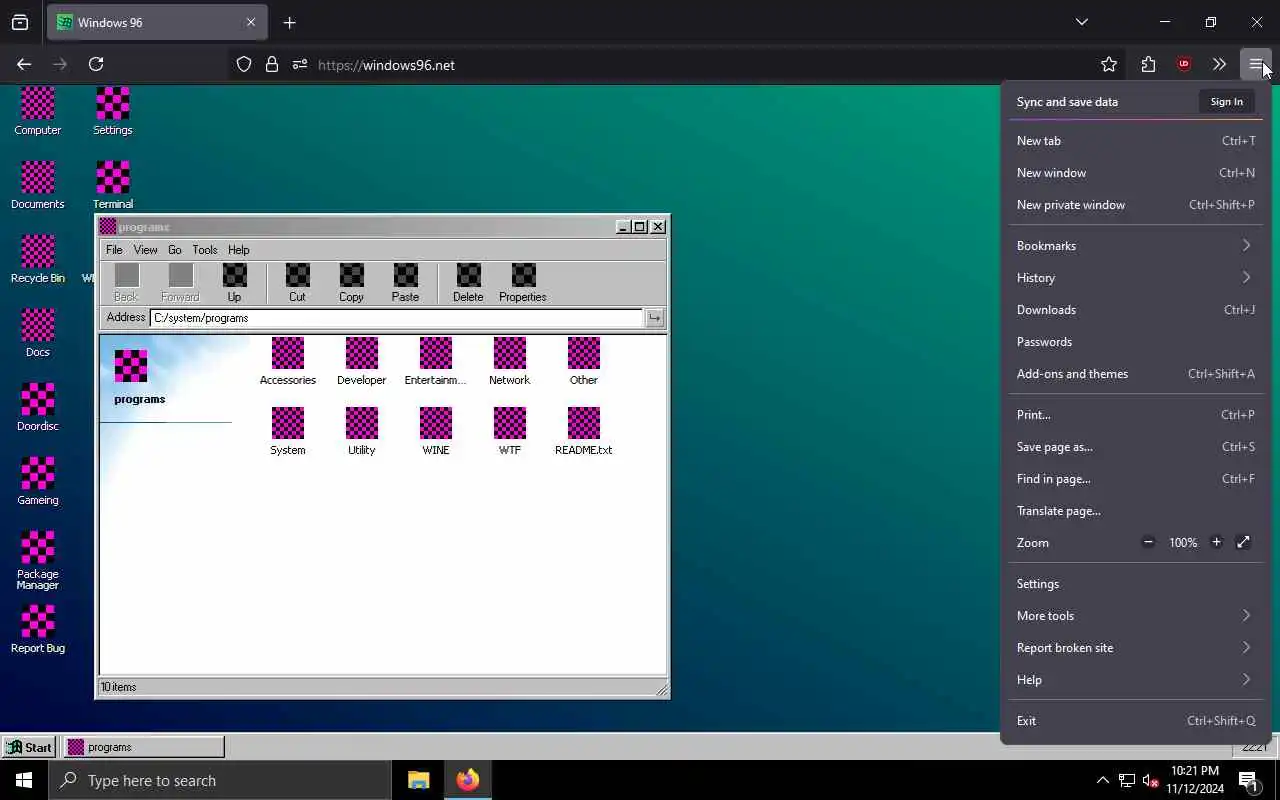Open a new browser tab
This screenshot has width=1280, height=800.
(x=290, y=22)
